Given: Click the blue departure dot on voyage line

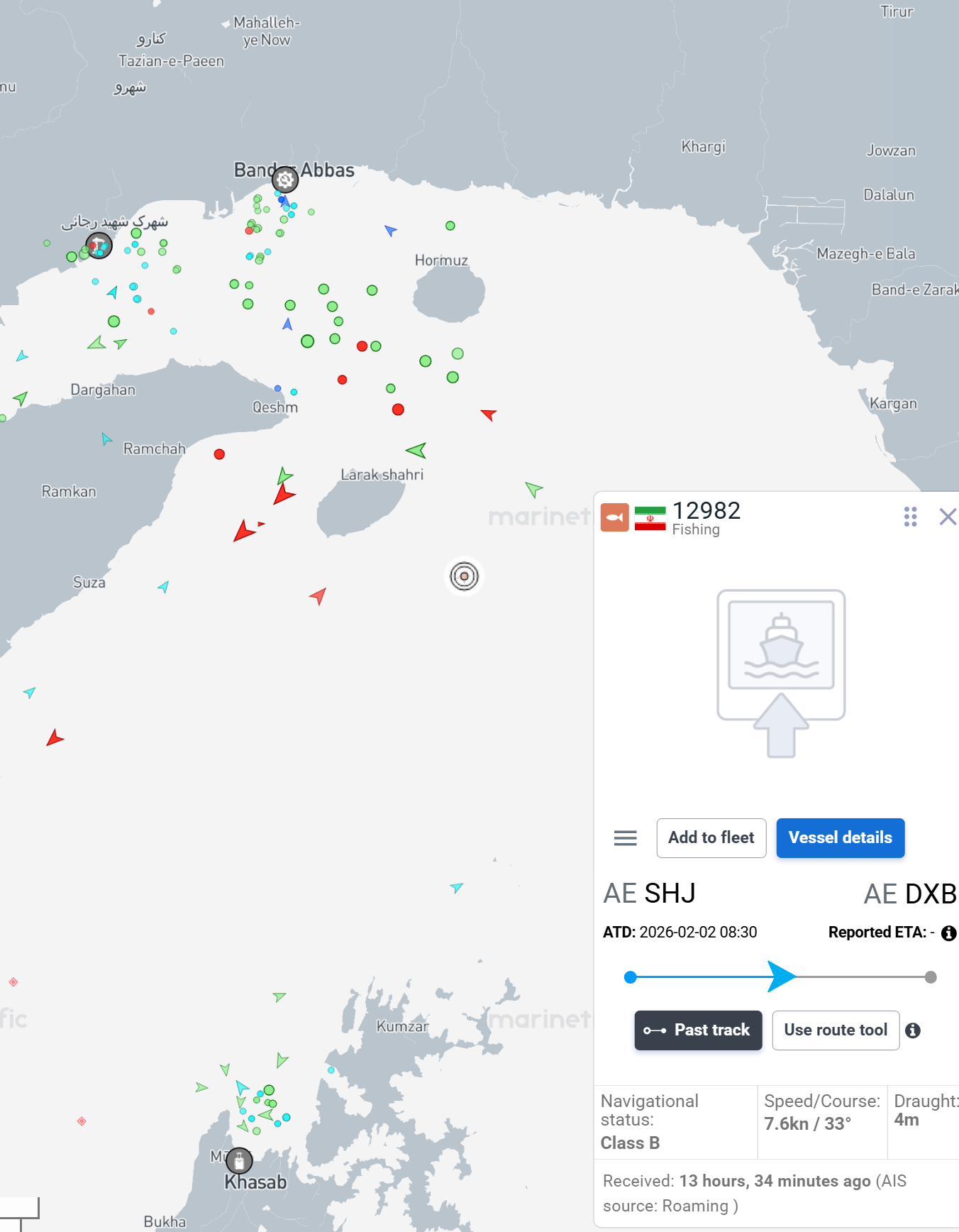Looking at the screenshot, I should click(x=630, y=977).
